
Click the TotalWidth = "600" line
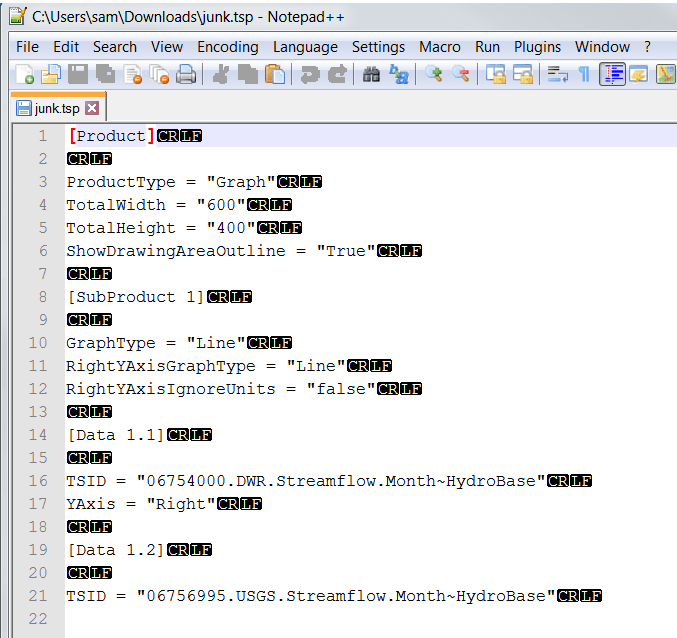[156, 205]
